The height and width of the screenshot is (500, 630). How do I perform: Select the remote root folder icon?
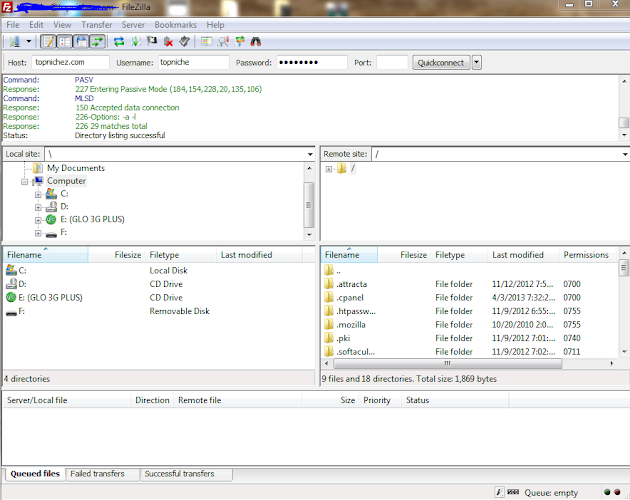(x=342, y=168)
